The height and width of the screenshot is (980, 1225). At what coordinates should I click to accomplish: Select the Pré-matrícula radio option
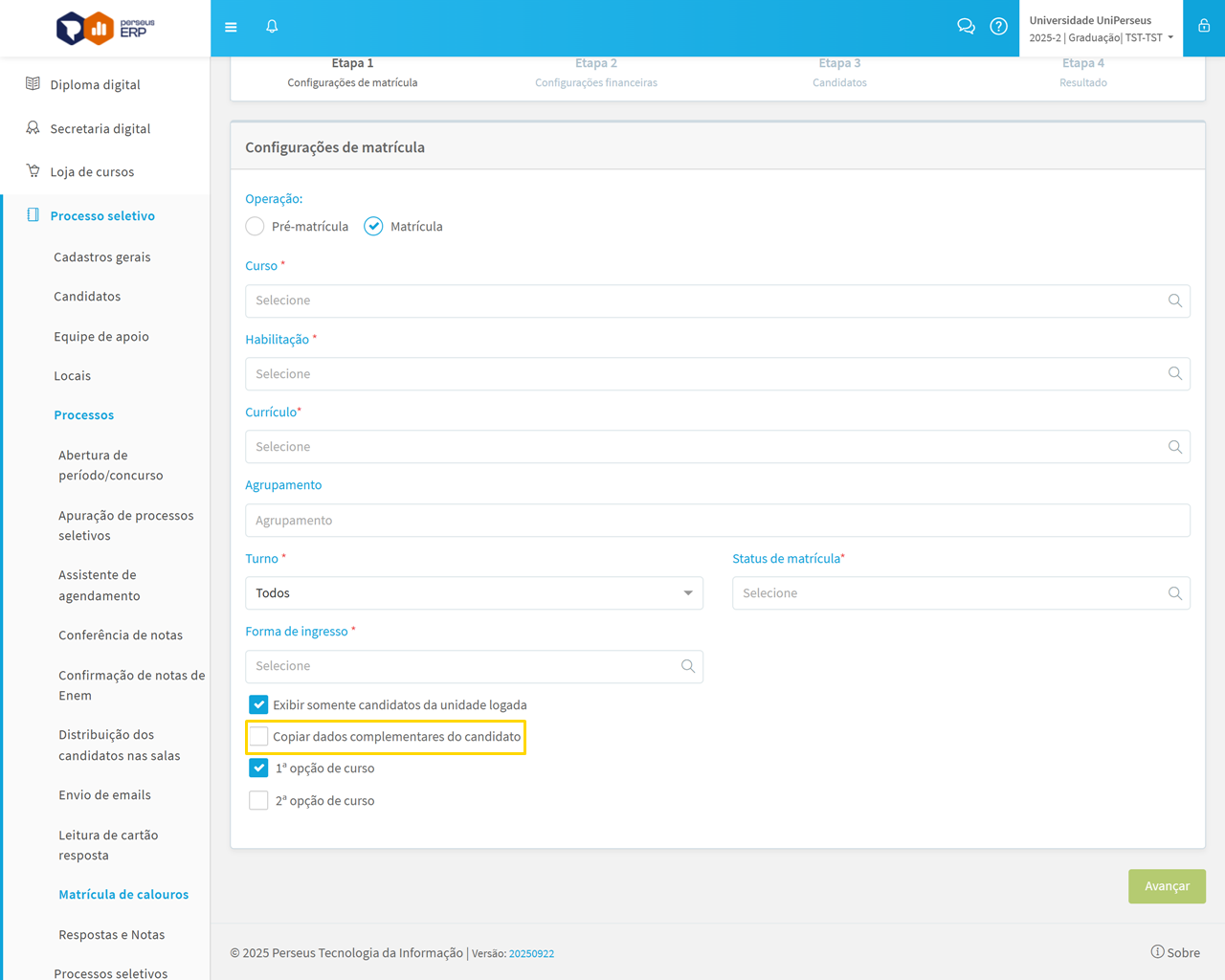coord(256,227)
